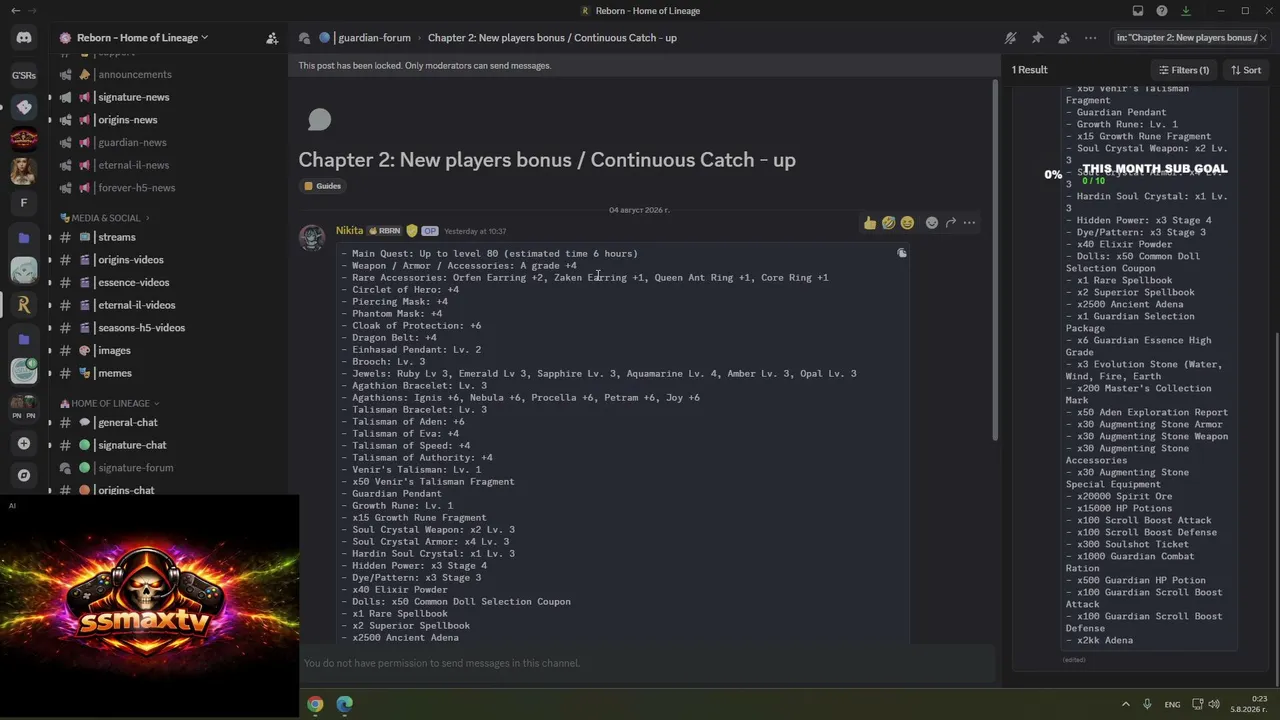The image size is (1280, 720).
Task: Open Microsoft Edge from the taskbar
Action: point(345,704)
